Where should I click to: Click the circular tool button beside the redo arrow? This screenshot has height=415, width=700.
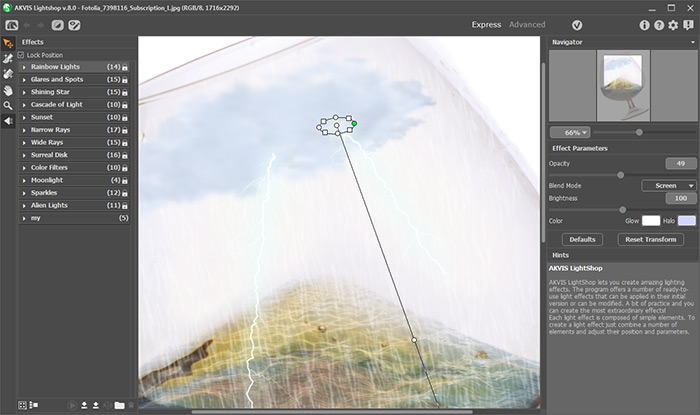pyautogui.click(x=58, y=25)
